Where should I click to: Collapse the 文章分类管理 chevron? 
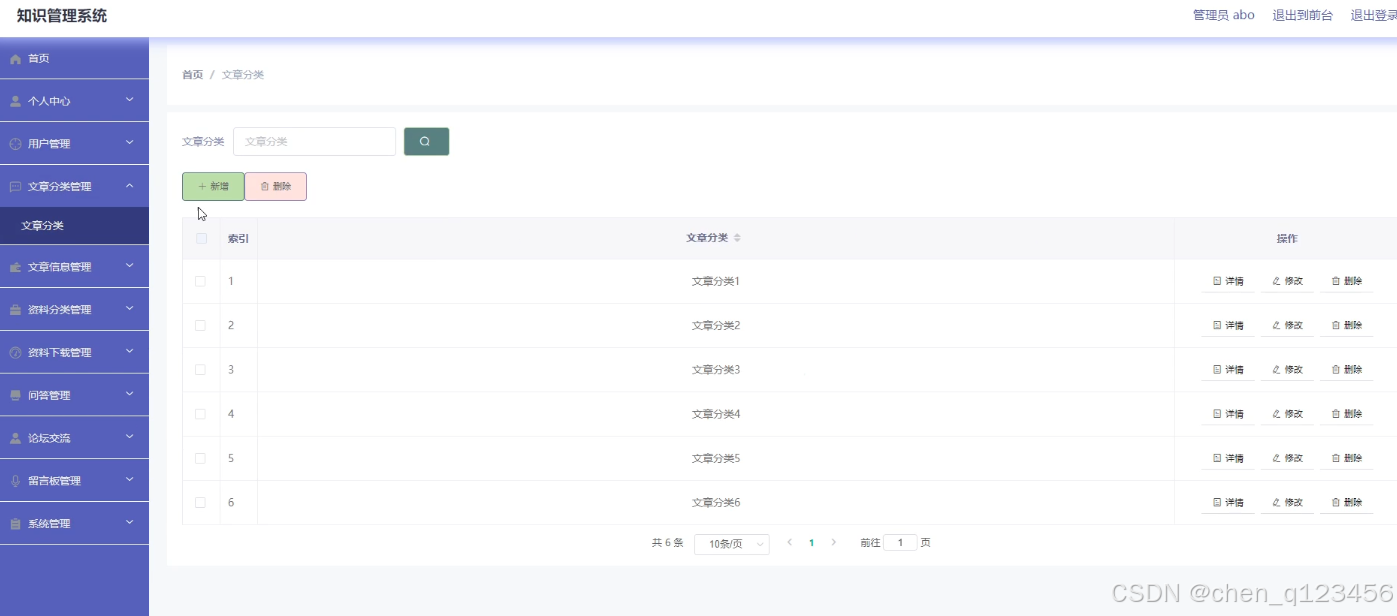coord(129,186)
